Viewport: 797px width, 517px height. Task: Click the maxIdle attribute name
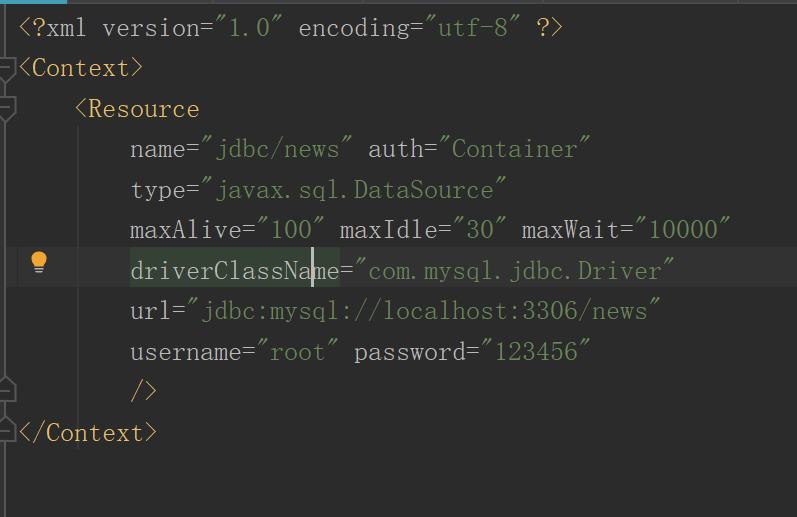click(x=388, y=230)
